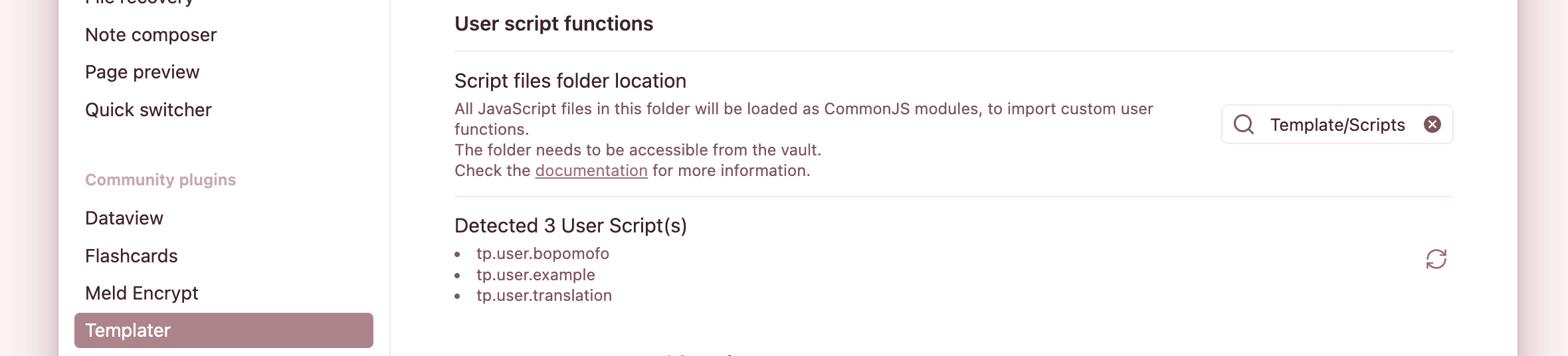Switch to Page preview settings
The height and width of the screenshot is (356, 1568).
tap(142, 72)
